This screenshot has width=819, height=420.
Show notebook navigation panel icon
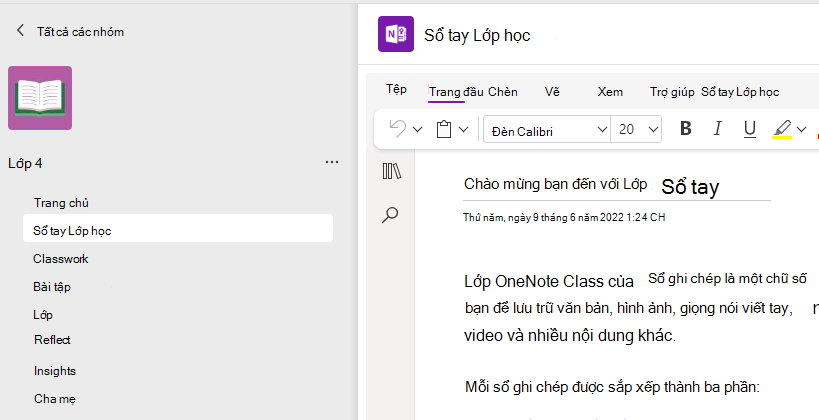coord(391,171)
